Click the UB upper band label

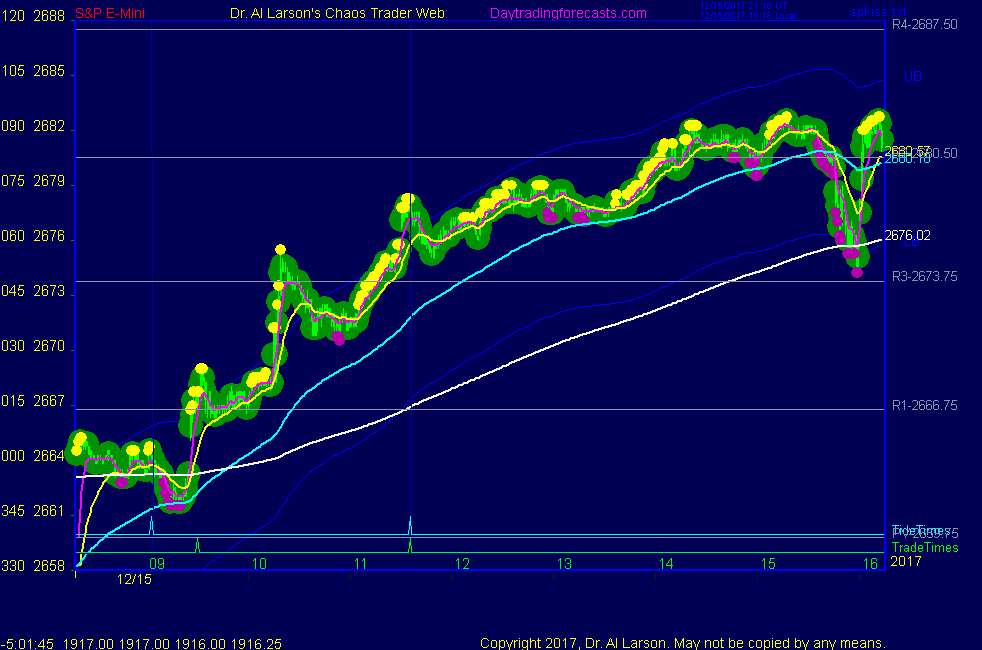coord(912,76)
